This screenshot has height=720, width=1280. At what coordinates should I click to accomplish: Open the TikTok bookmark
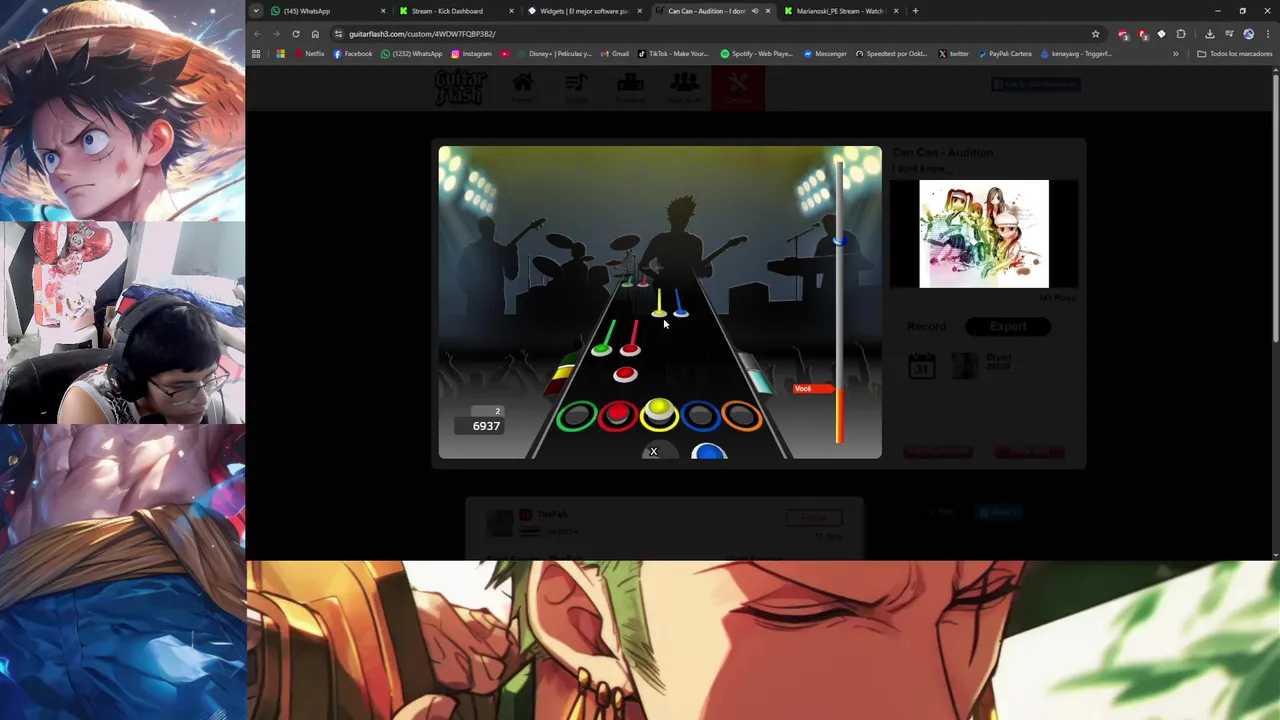coord(673,54)
